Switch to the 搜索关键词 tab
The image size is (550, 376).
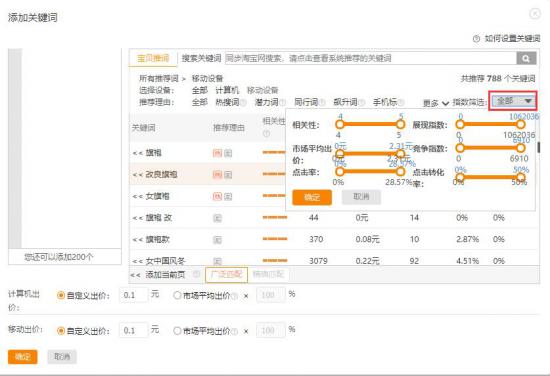tap(201, 58)
